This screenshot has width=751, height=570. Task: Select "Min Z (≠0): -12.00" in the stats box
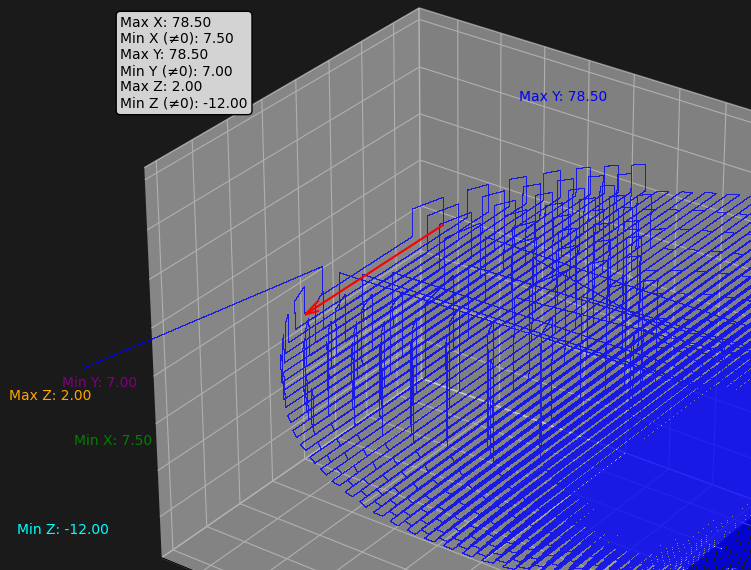pyautogui.click(x=183, y=103)
